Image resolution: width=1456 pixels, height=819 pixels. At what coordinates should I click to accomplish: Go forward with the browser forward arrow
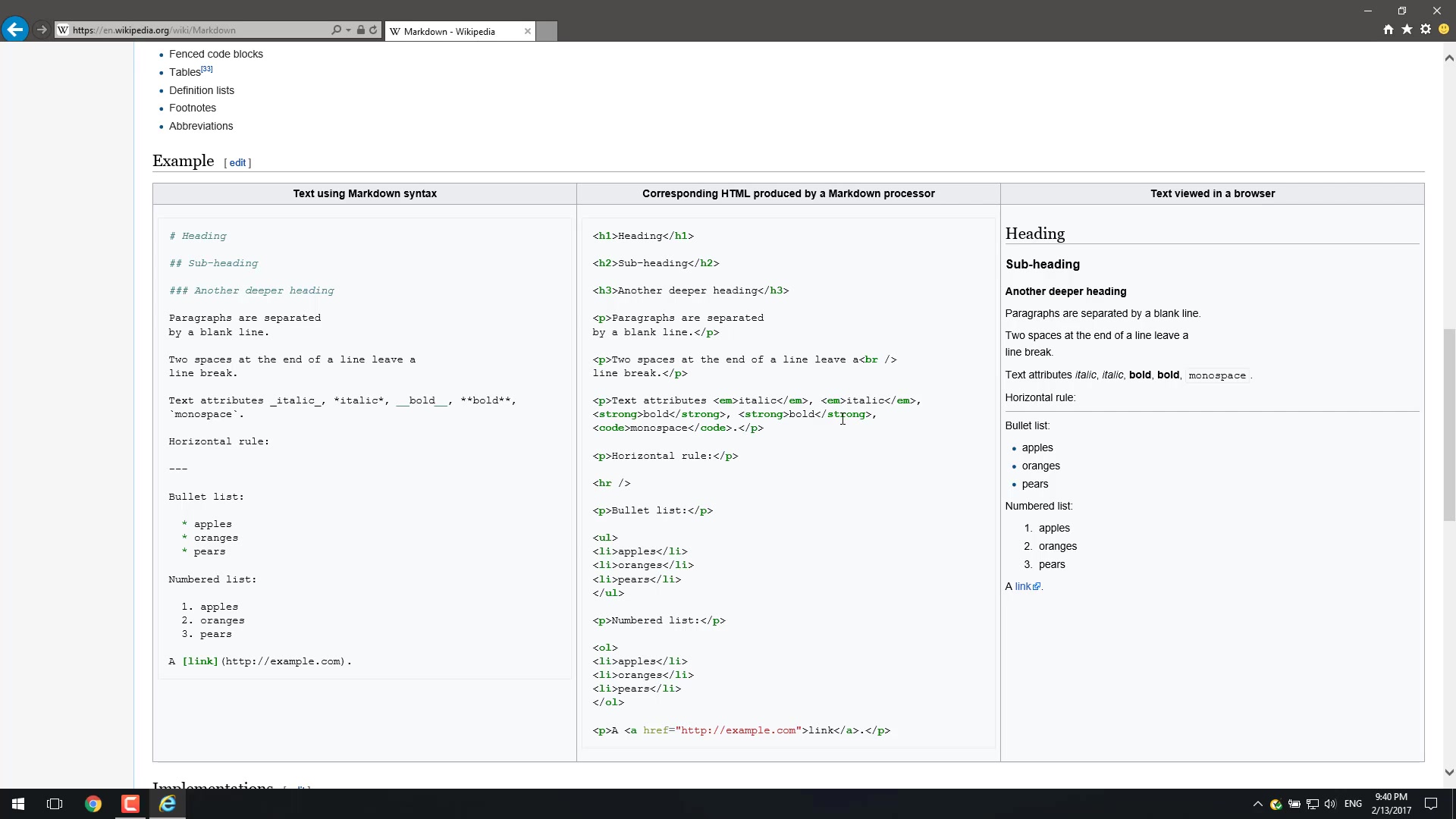42,30
